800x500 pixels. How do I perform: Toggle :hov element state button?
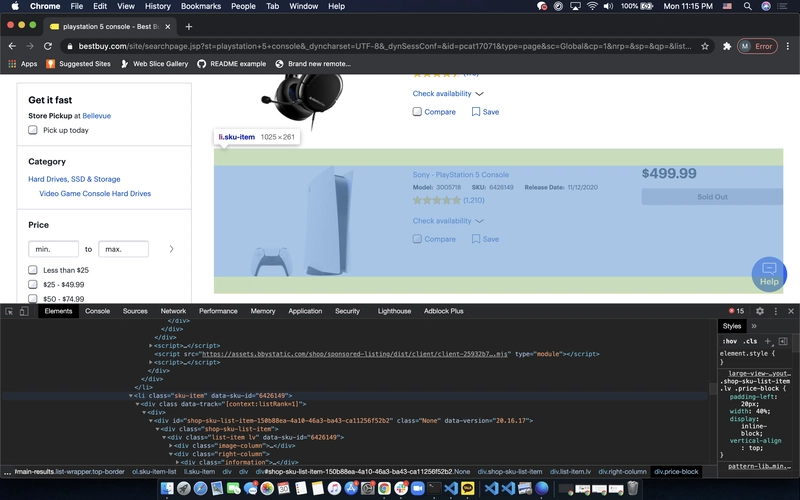pos(730,341)
